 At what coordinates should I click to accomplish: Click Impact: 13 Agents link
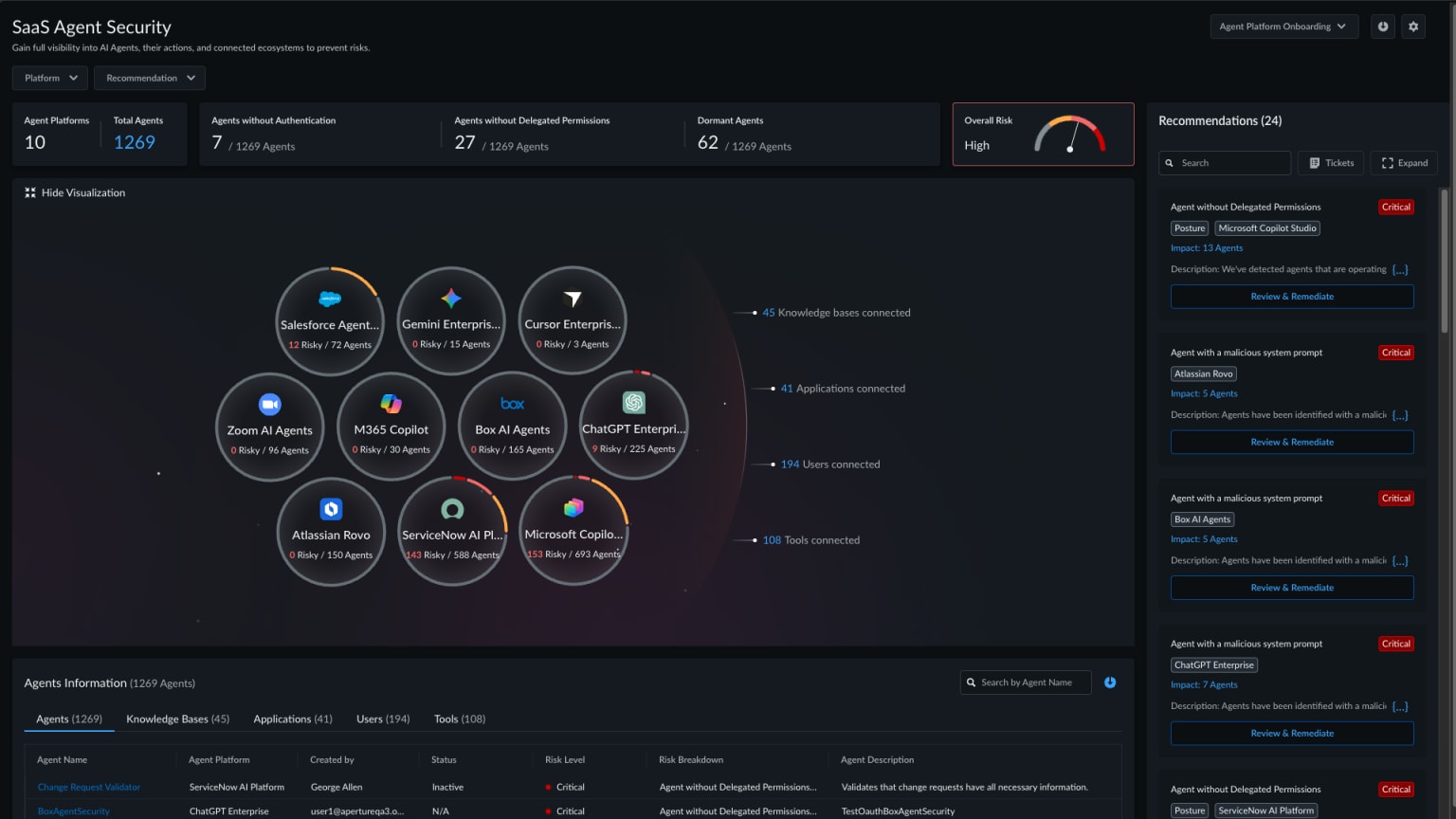point(1207,248)
